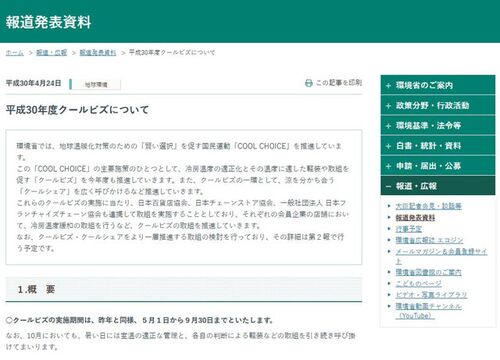Expand the 政策分野・行政活動 sidebar menu
This screenshot has width=500, height=360.
click(x=438, y=106)
